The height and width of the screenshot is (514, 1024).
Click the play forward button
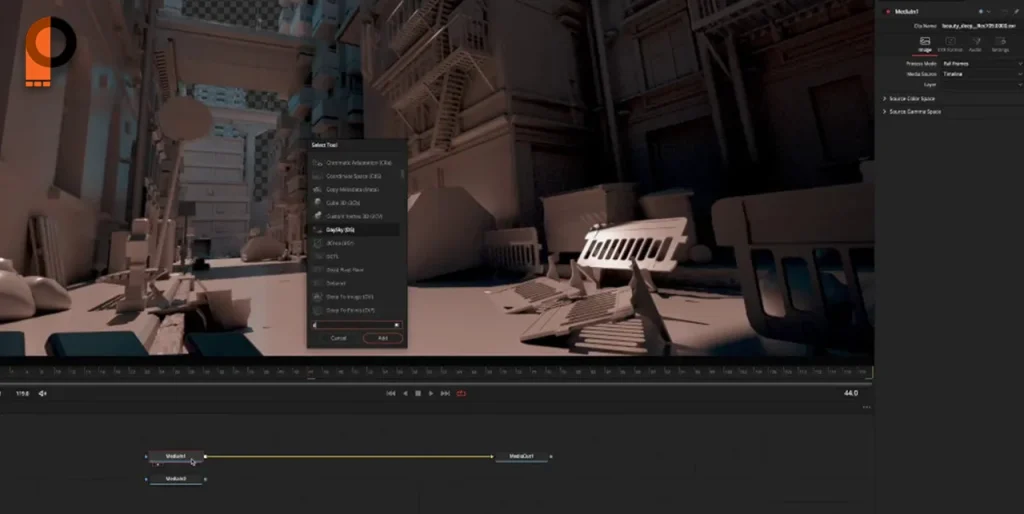coord(431,393)
